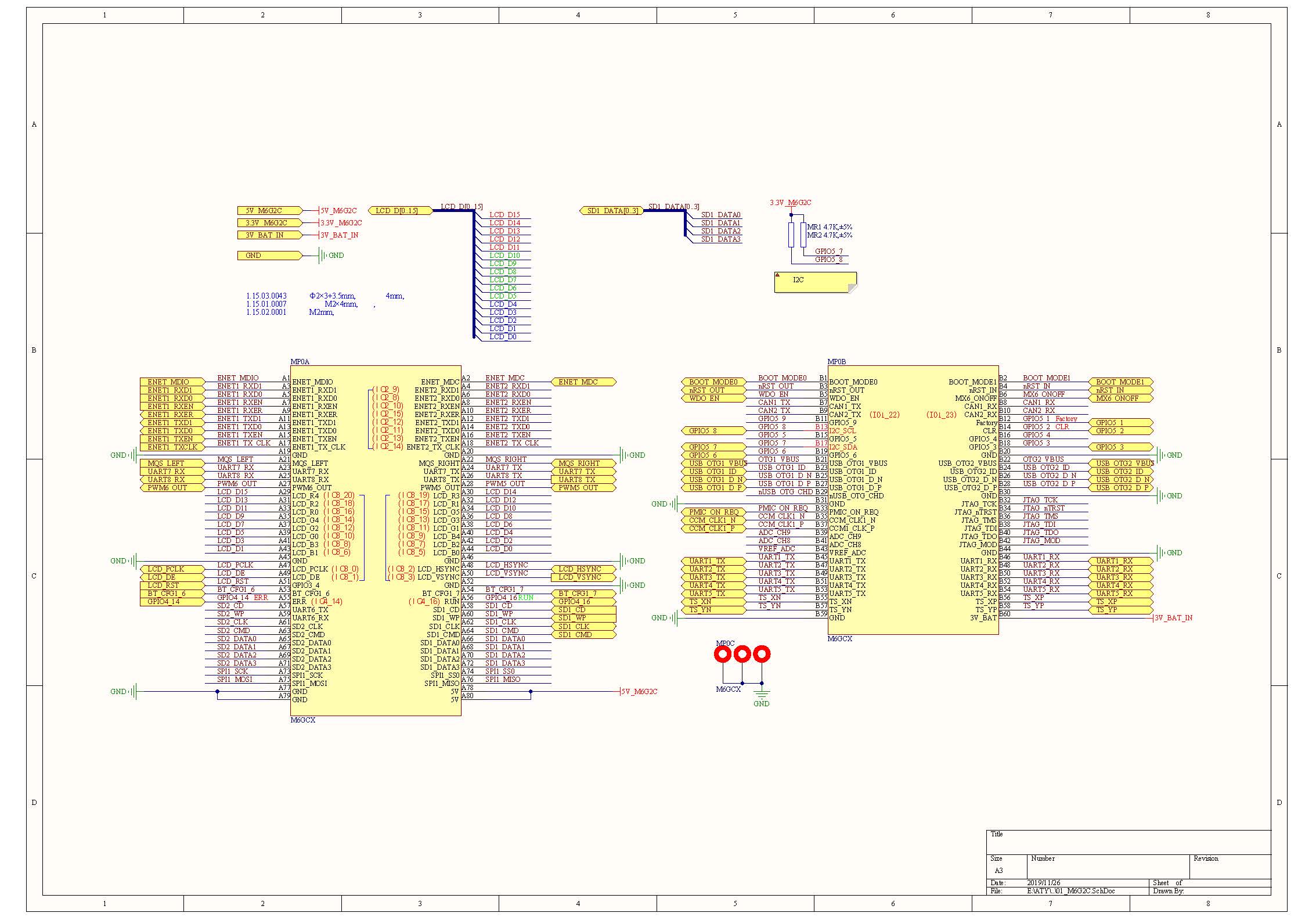Select the 3.3V_M6G2C power label above MR1
The width and height of the screenshot is (1316, 920).
[790, 203]
